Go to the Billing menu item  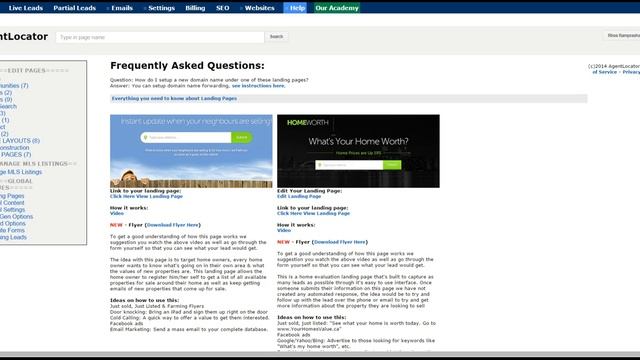tap(195, 8)
